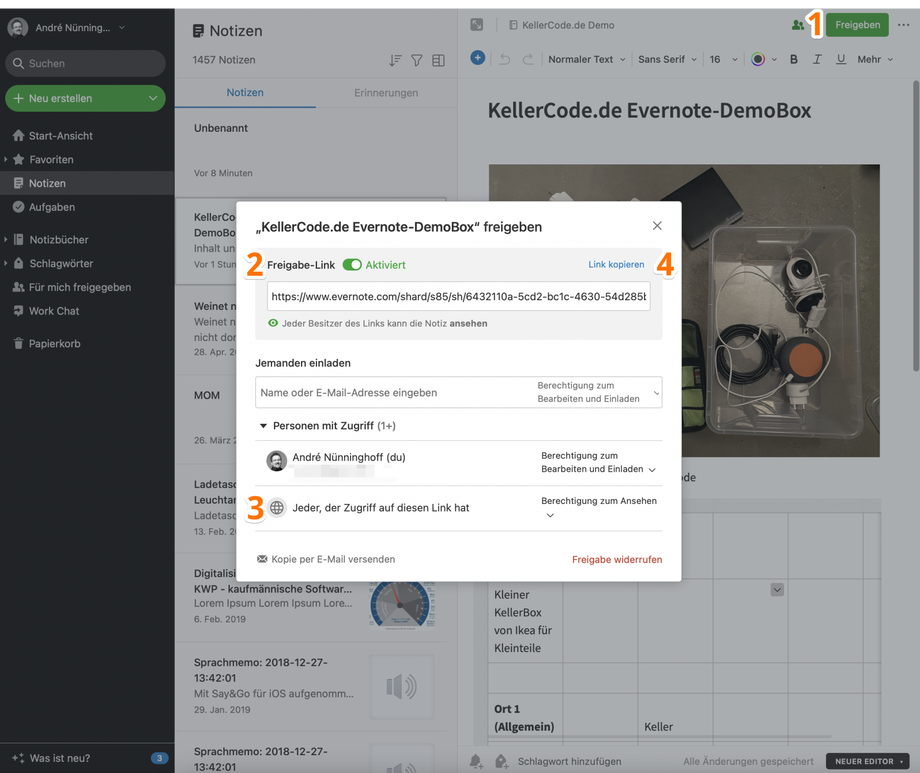Viewport: 920px width, 773px height.
Task: Close the freigeben dialog
Action: tap(657, 226)
